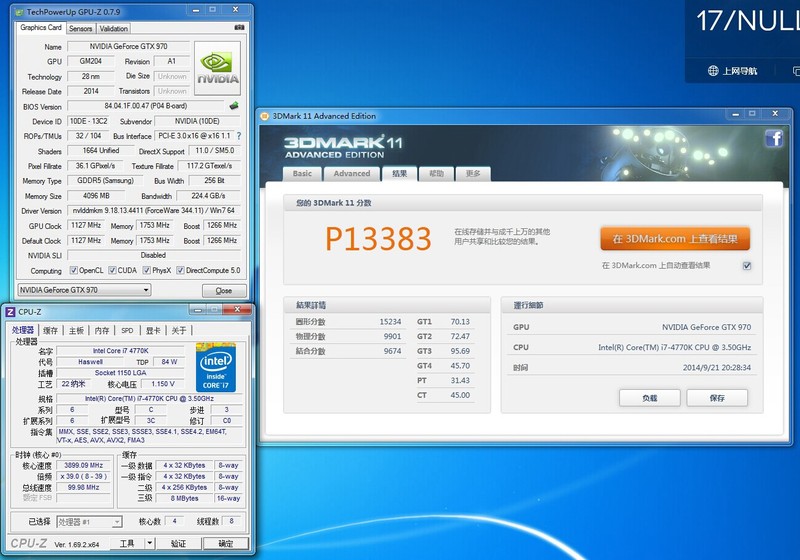The image size is (800, 560).
Task: Select the SPD tab in CPU-Z
Action: (127, 330)
